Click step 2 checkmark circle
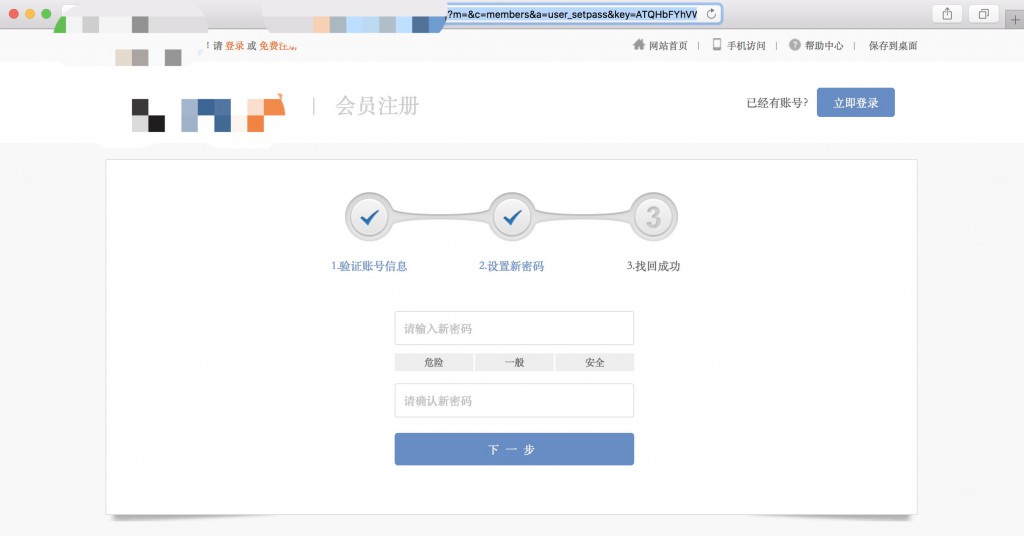The image size is (1024, 536). point(512,217)
